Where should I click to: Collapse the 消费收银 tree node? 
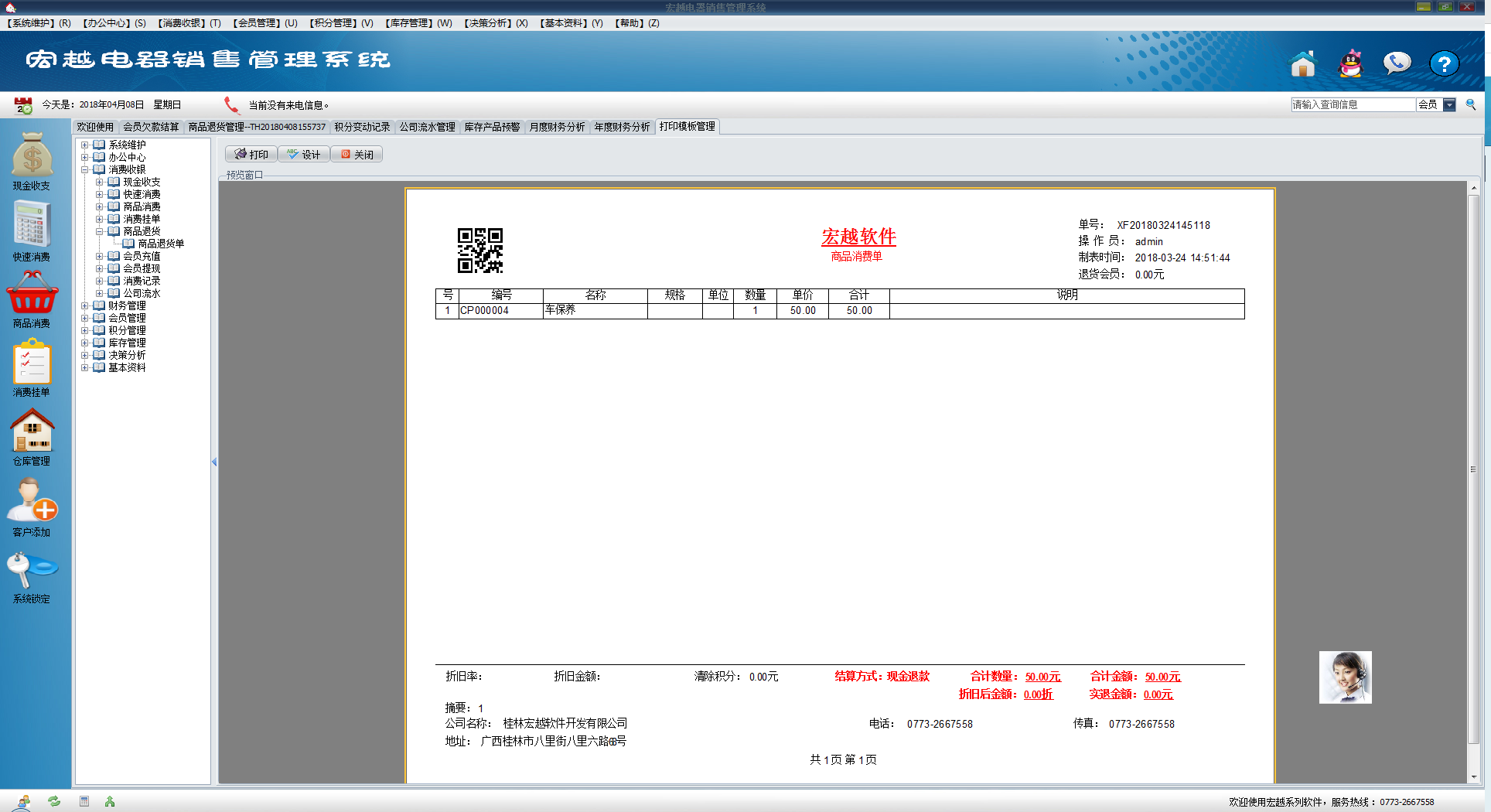85,170
